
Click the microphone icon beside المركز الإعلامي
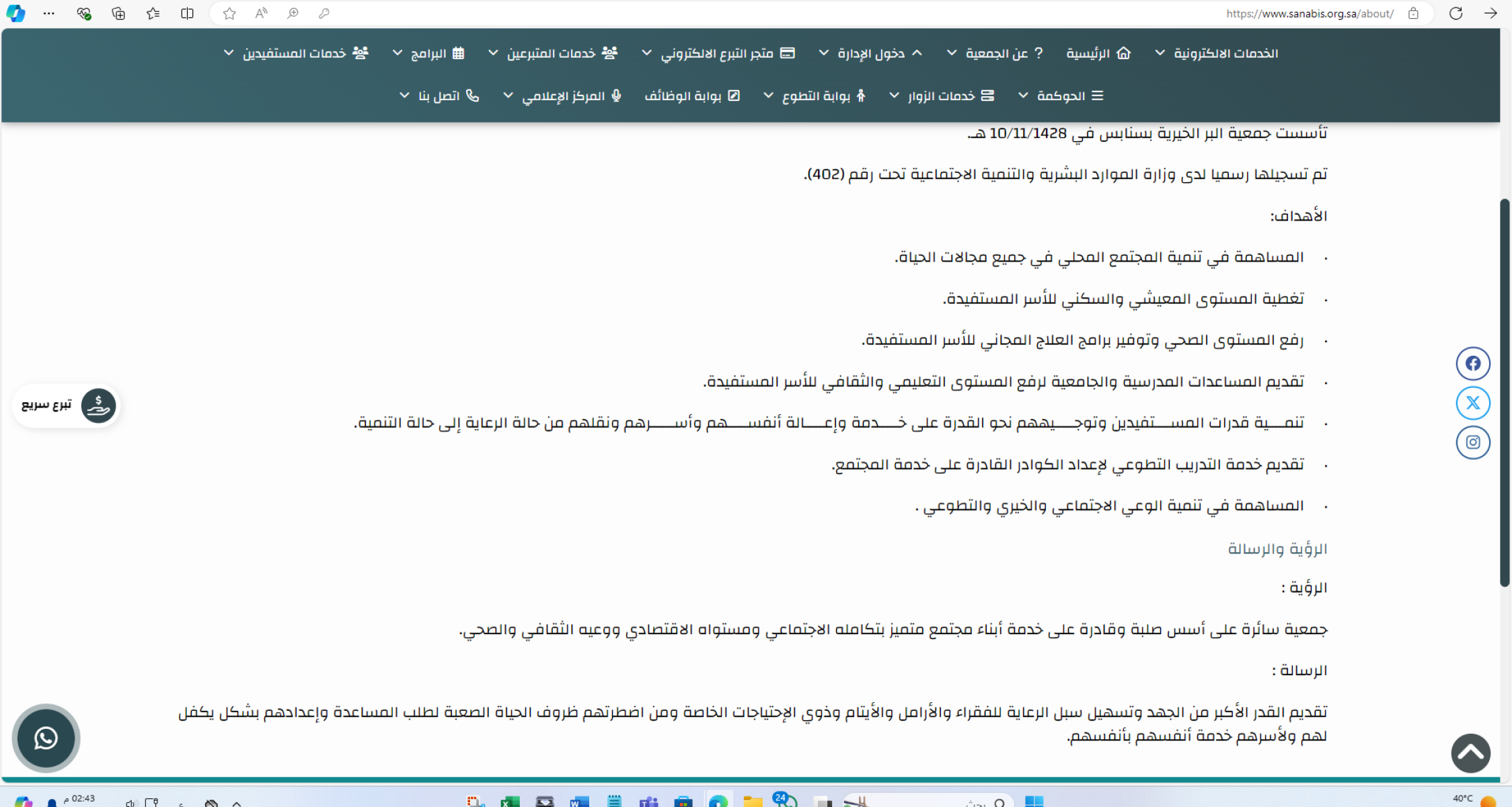[616, 95]
